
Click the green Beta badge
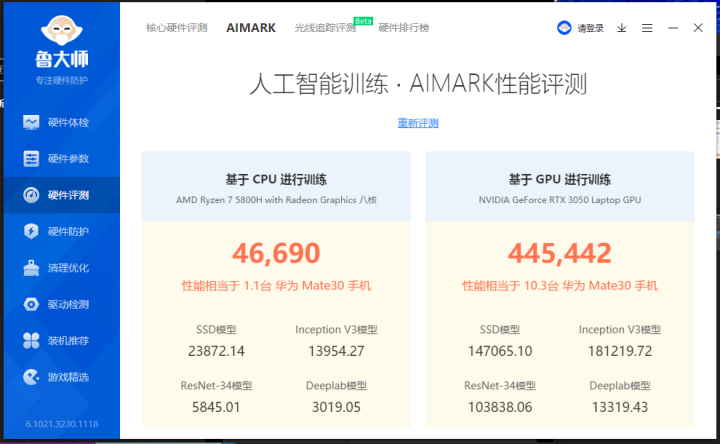(363, 21)
